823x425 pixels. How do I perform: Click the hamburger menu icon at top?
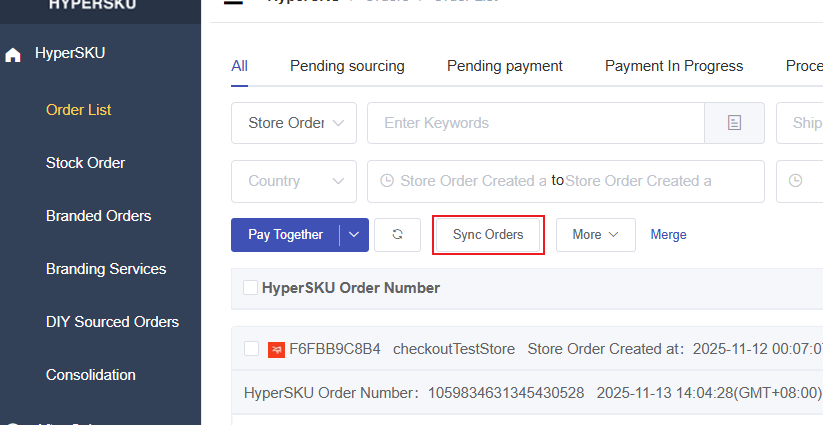tap(233, 3)
